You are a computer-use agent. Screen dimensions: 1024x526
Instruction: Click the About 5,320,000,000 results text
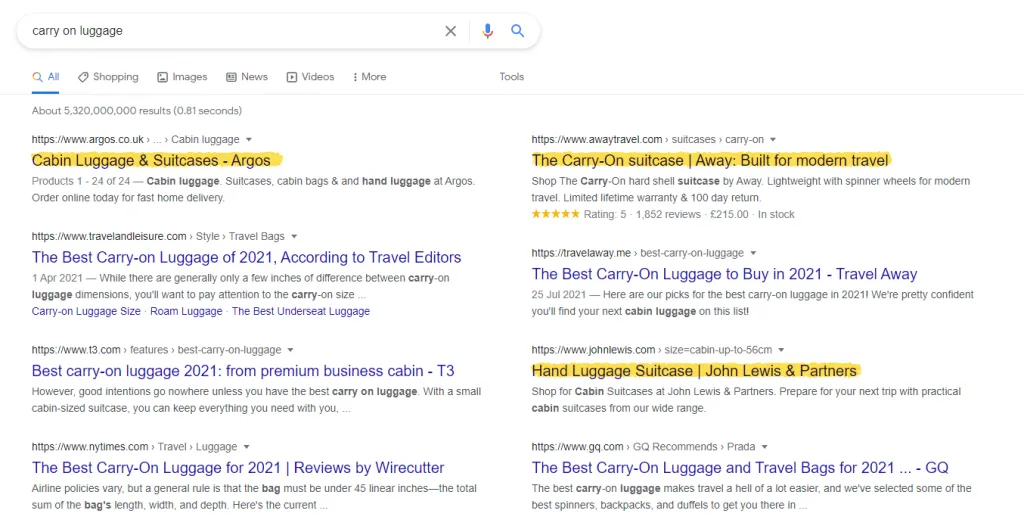pos(136,111)
